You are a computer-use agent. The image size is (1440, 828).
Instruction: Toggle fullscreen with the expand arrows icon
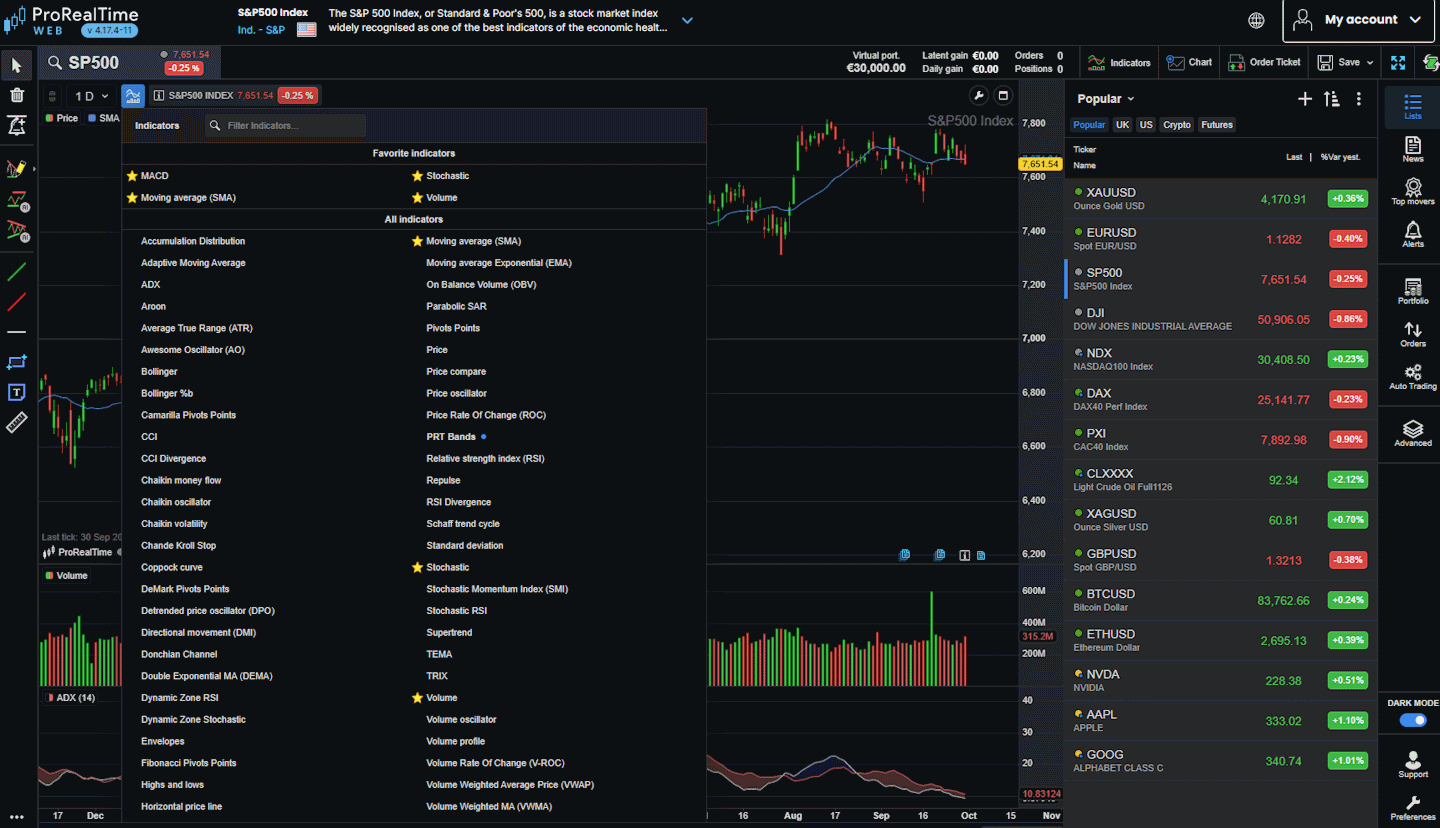(x=1398, y=62)
